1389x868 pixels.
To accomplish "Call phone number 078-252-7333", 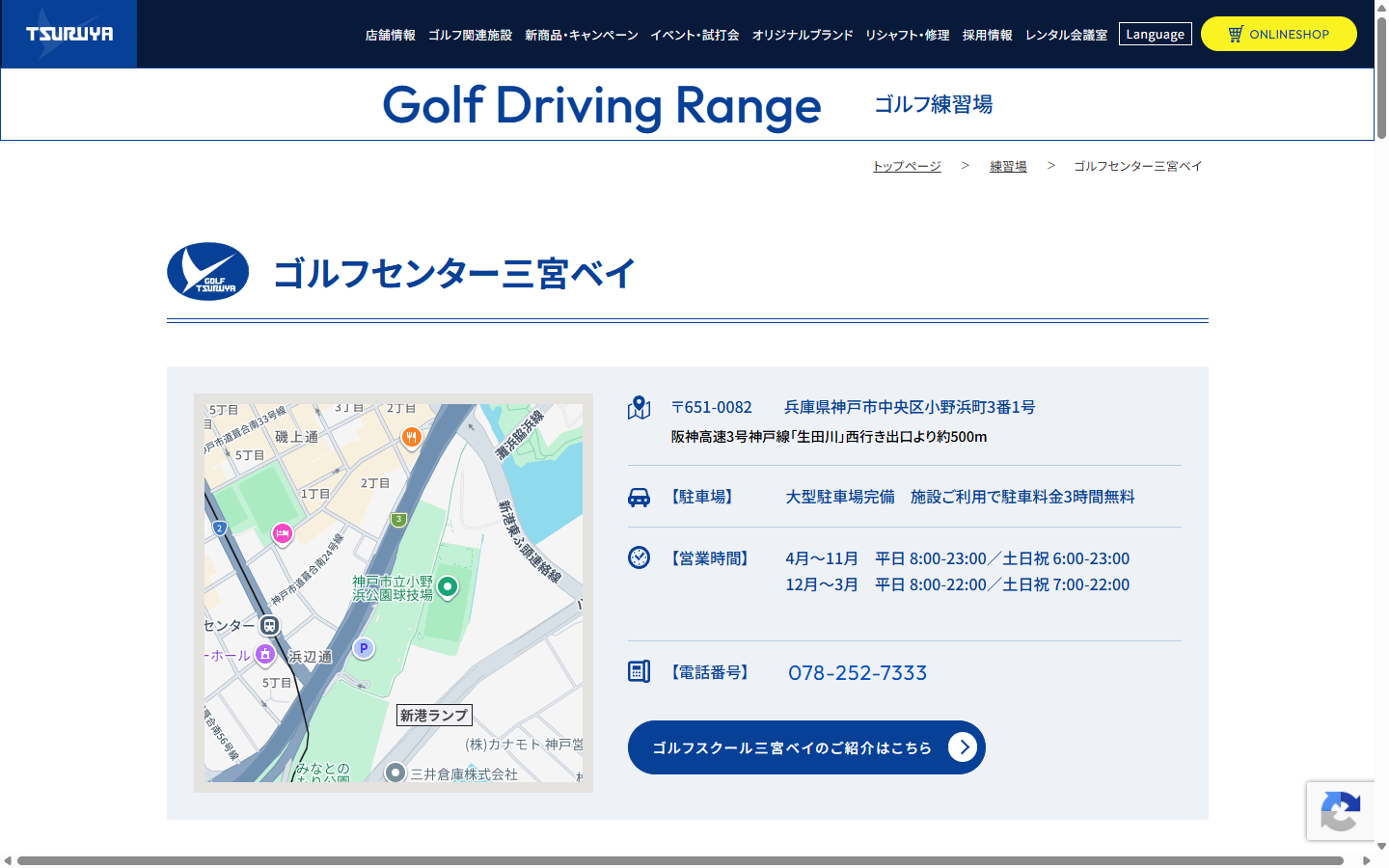I will click(858, 673).
